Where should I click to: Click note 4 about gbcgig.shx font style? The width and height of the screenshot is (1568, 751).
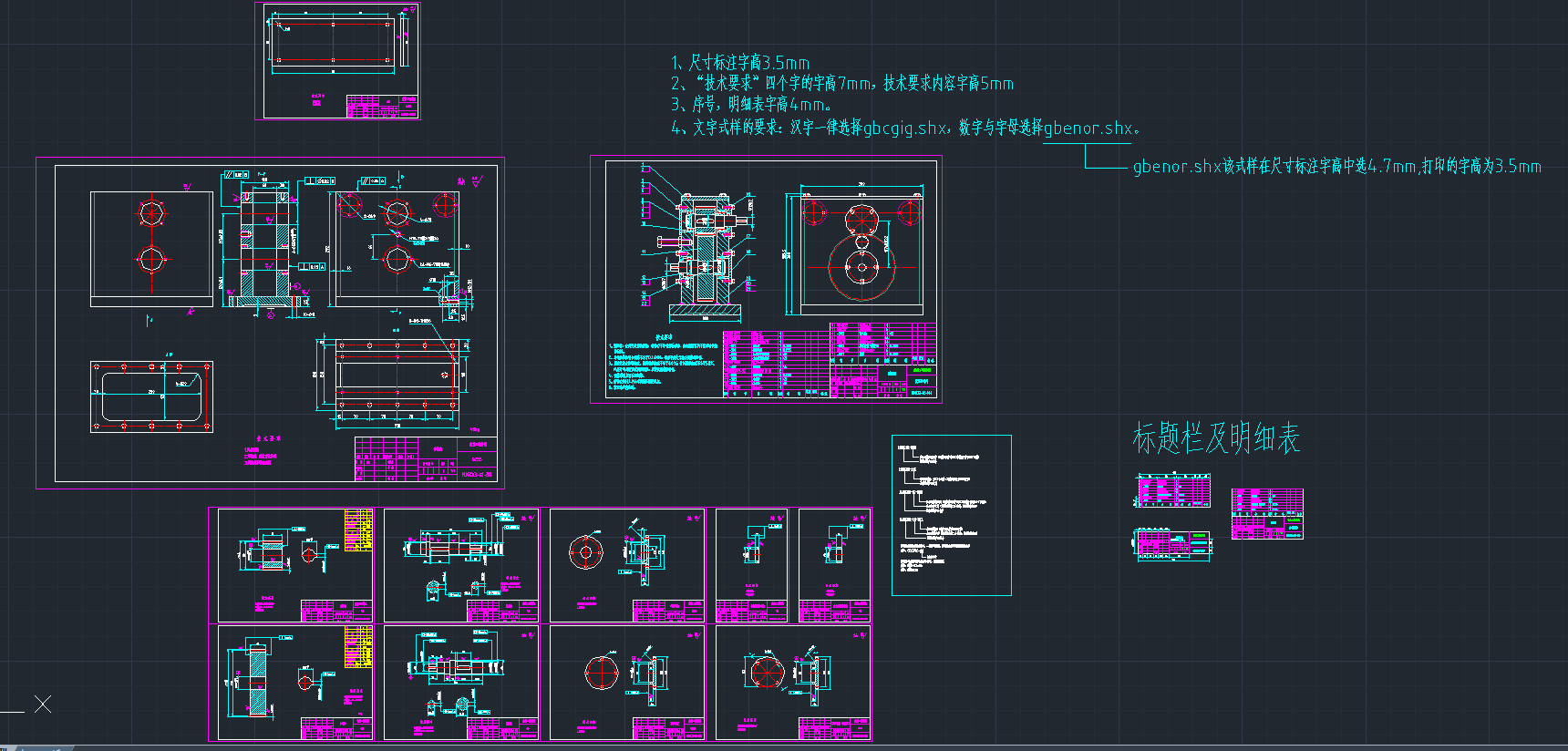(904, 129)
